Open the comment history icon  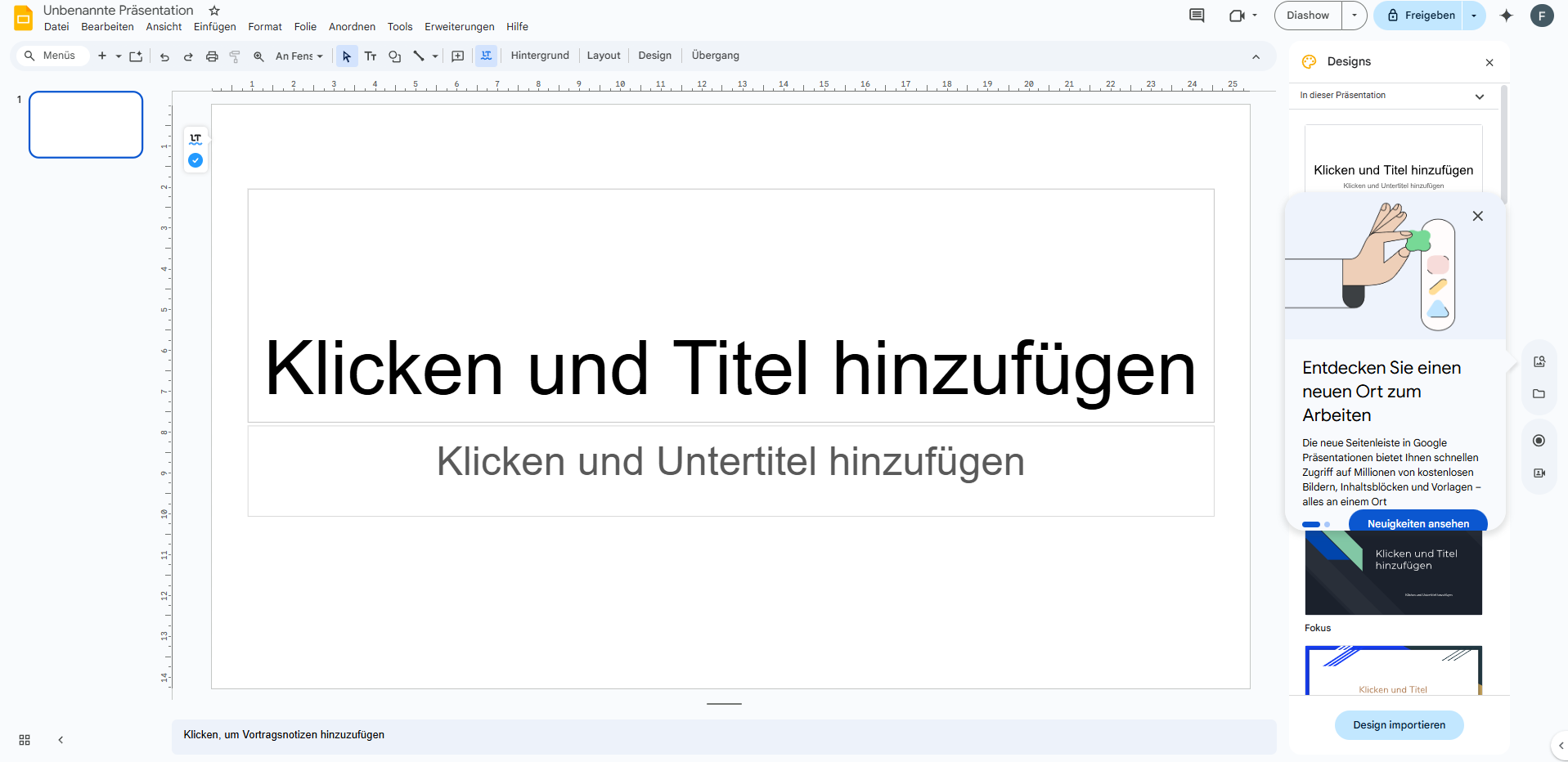(1197, 16)
